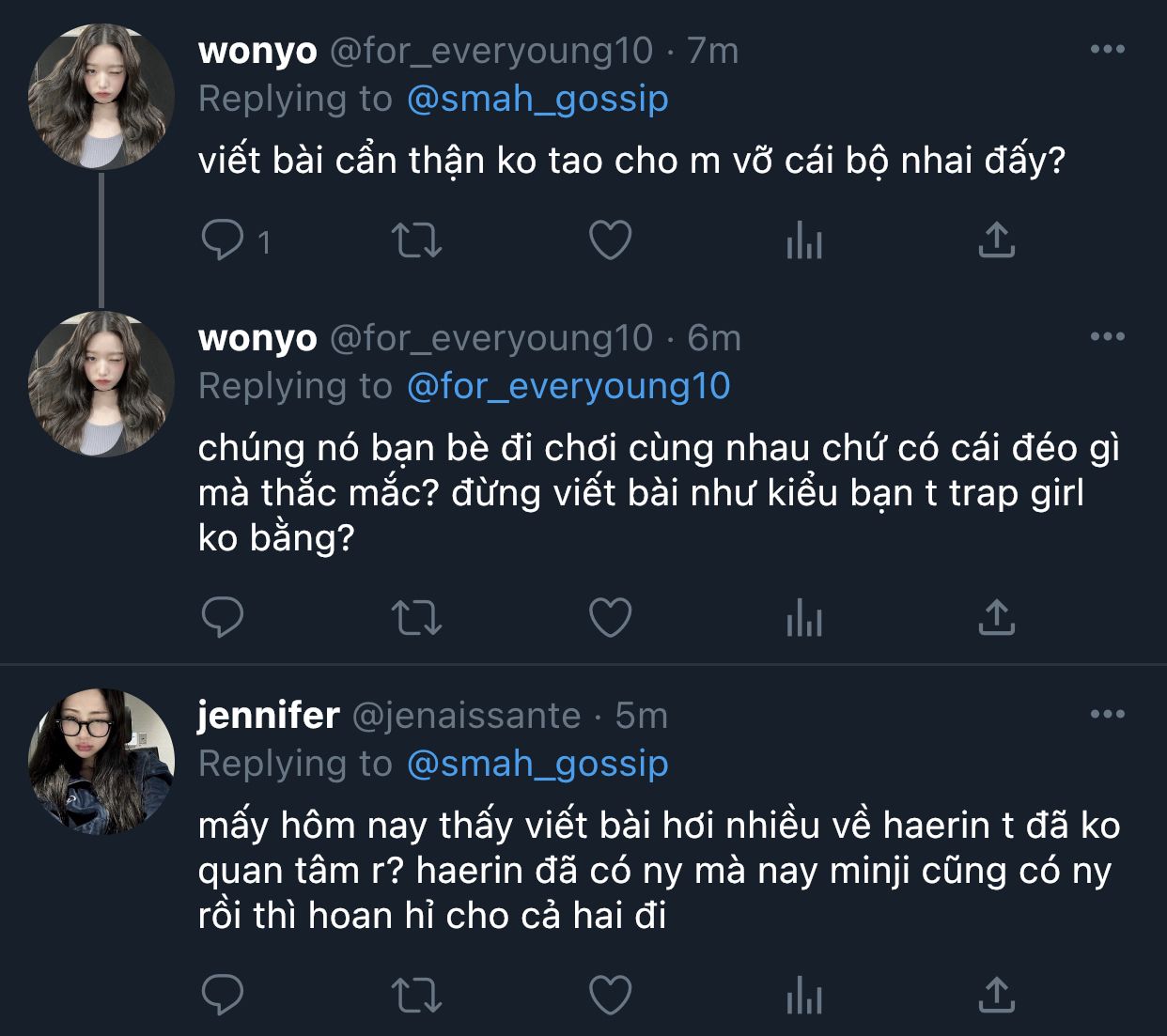Reply to wonyo's 6m tweet

[223, 618]
